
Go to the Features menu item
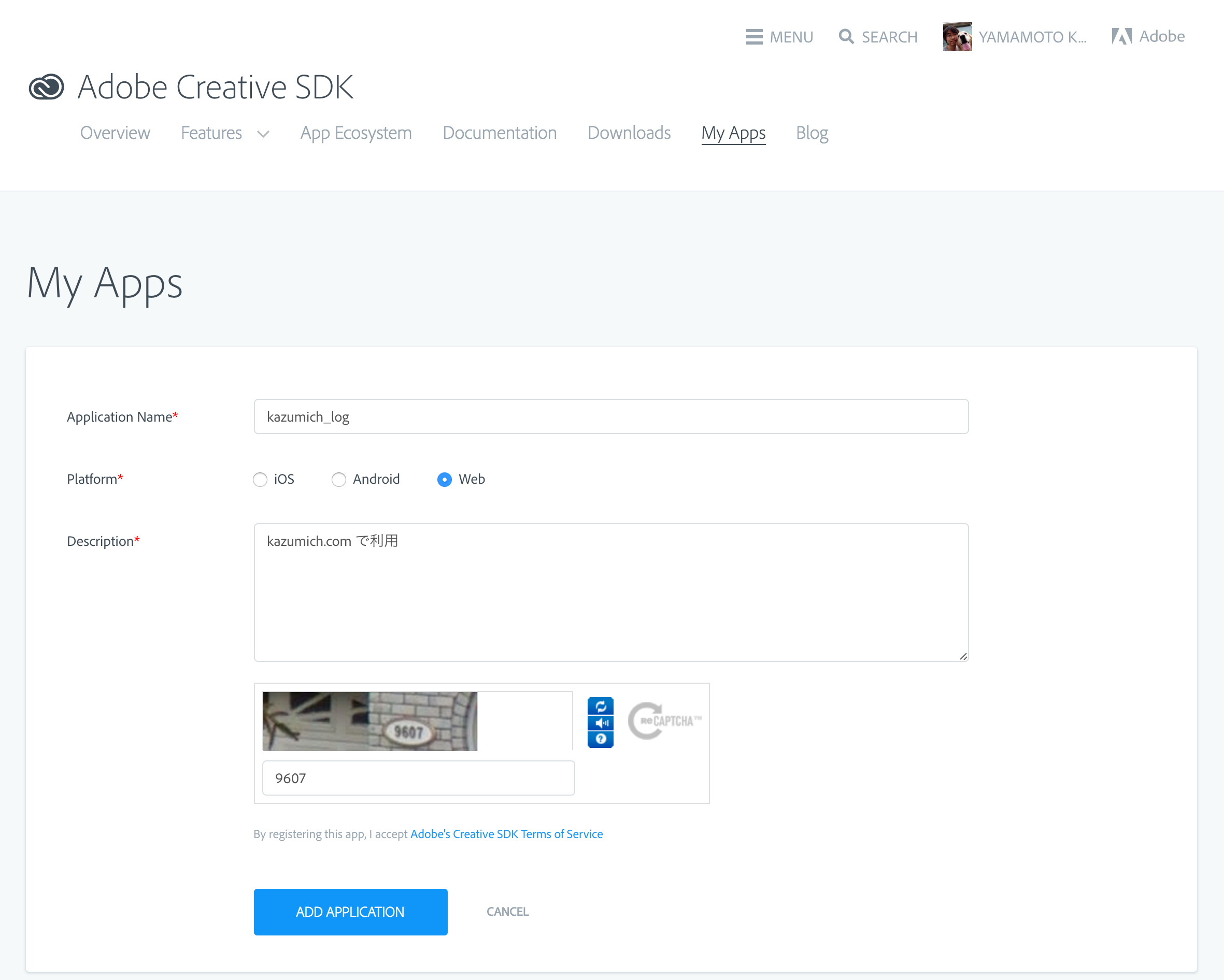point(211,133)
